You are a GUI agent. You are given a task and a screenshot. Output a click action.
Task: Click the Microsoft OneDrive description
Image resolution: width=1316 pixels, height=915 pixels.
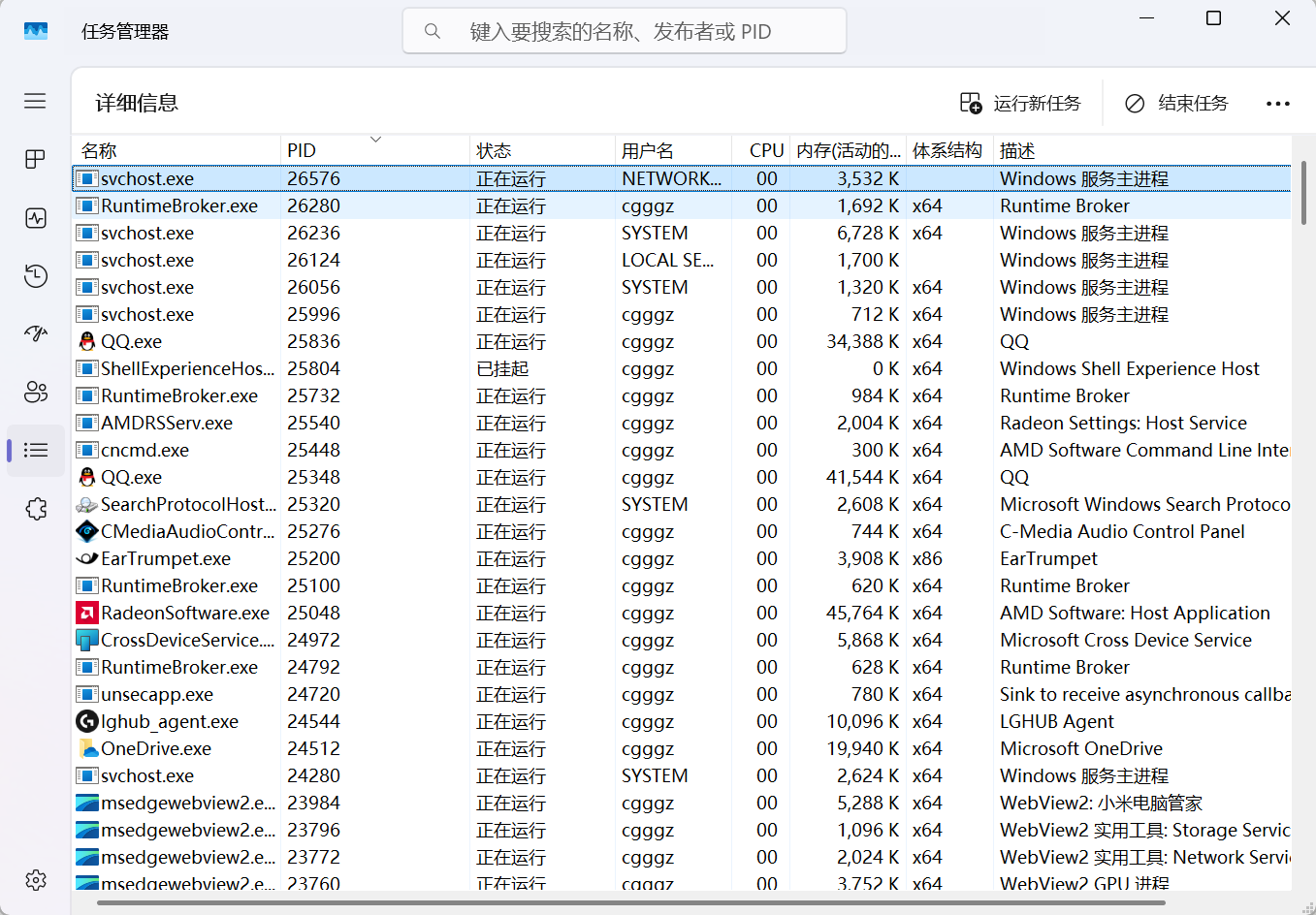1081,748
